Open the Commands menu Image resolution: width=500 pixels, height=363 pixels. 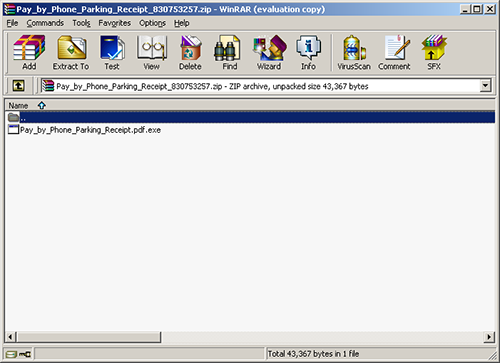pyautogui.click(x=45, y=23)
